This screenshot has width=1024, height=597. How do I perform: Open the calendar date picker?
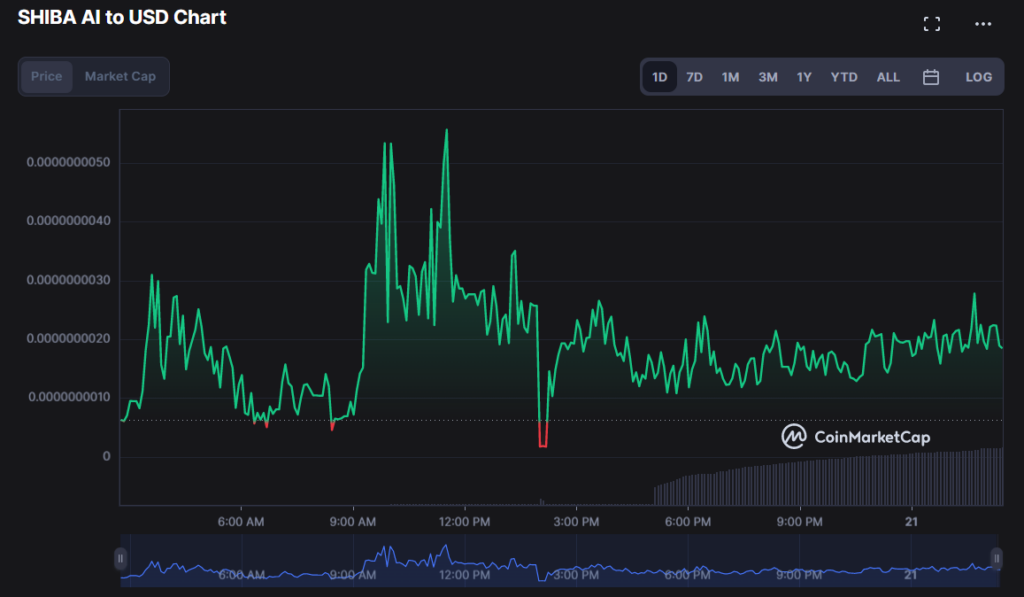tap(931, 76)
